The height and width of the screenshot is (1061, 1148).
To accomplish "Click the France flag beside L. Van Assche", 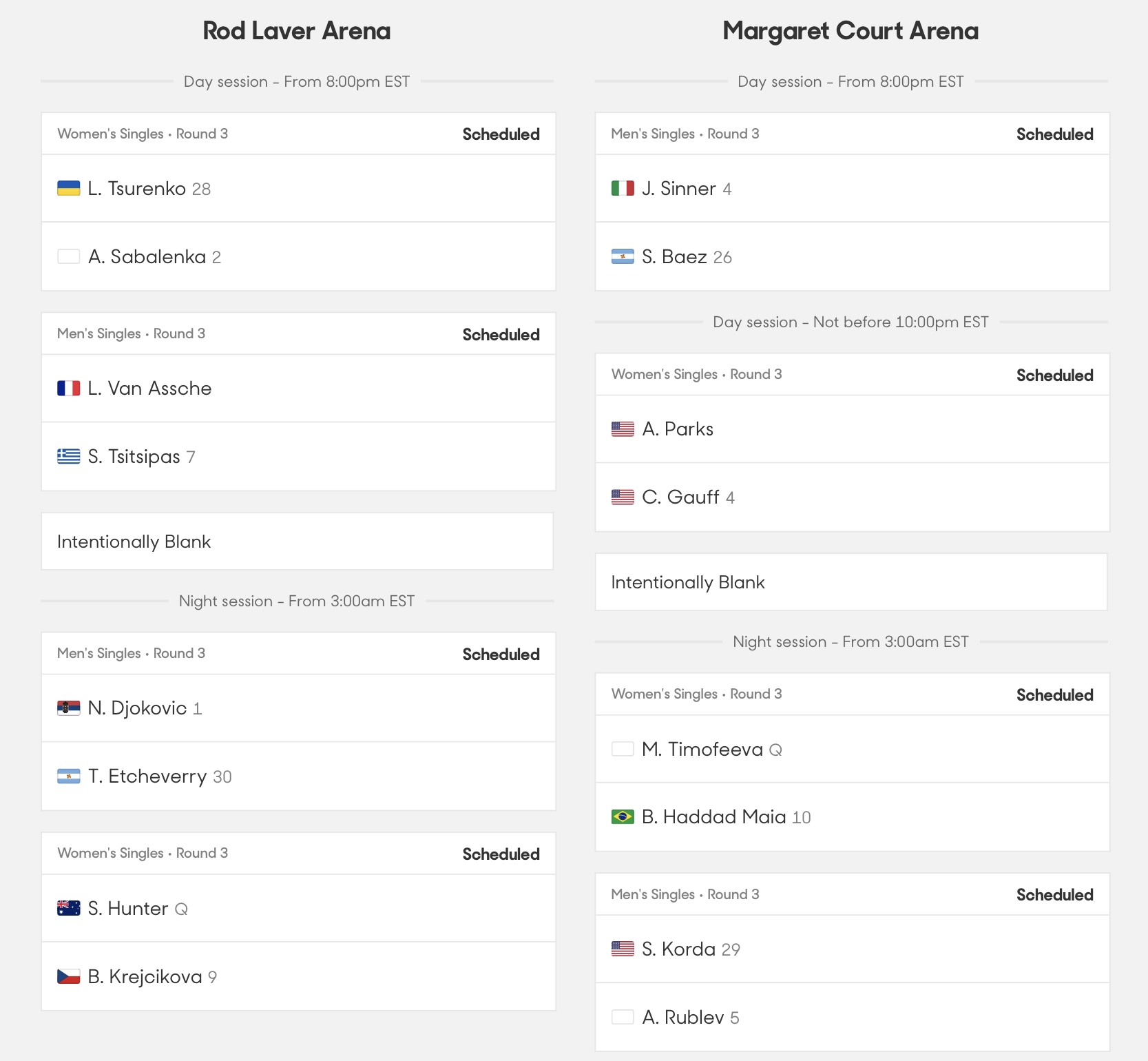I will [68, 388].
